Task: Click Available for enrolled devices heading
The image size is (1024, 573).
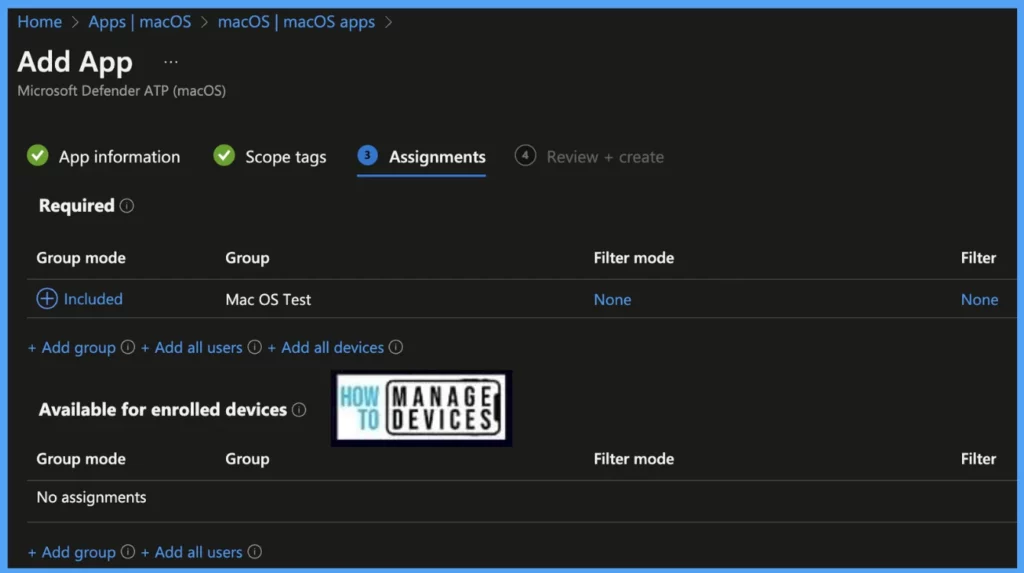Action: point(163,410)
